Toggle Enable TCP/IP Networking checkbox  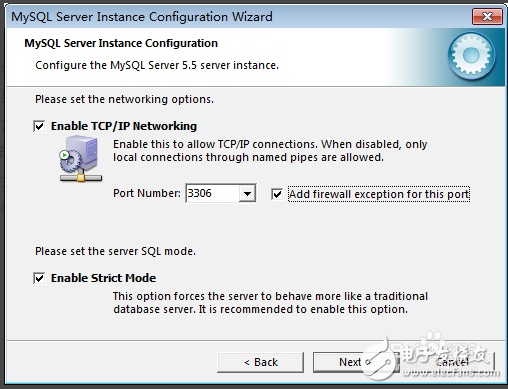[39, 126]
